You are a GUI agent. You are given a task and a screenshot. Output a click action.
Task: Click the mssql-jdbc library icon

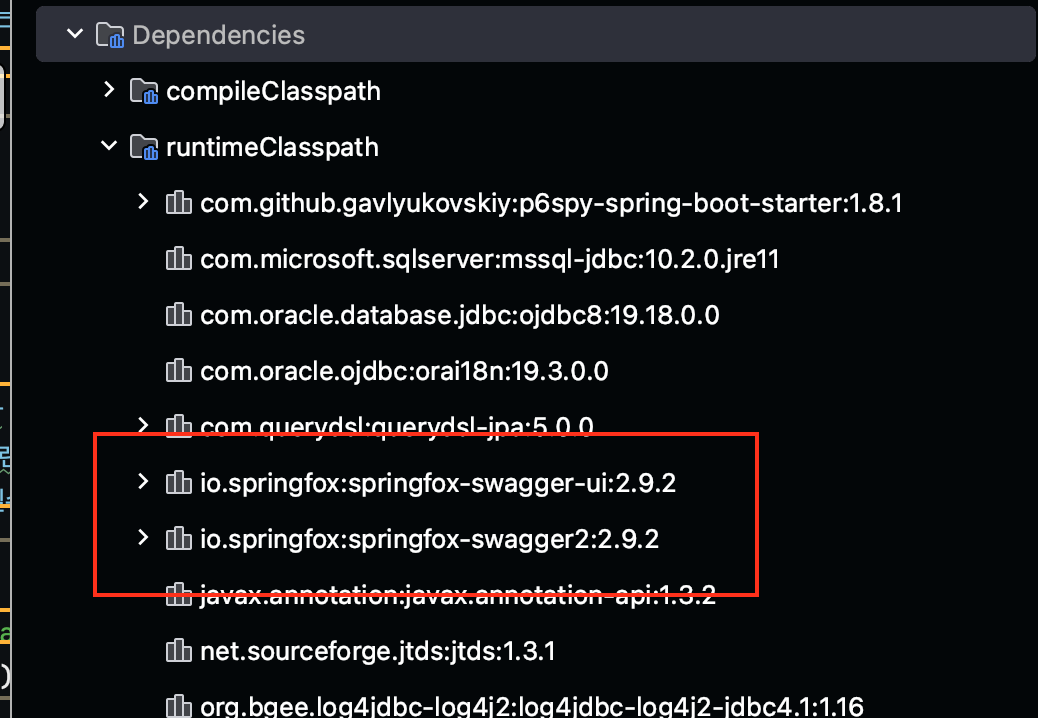tap(179, 259)
